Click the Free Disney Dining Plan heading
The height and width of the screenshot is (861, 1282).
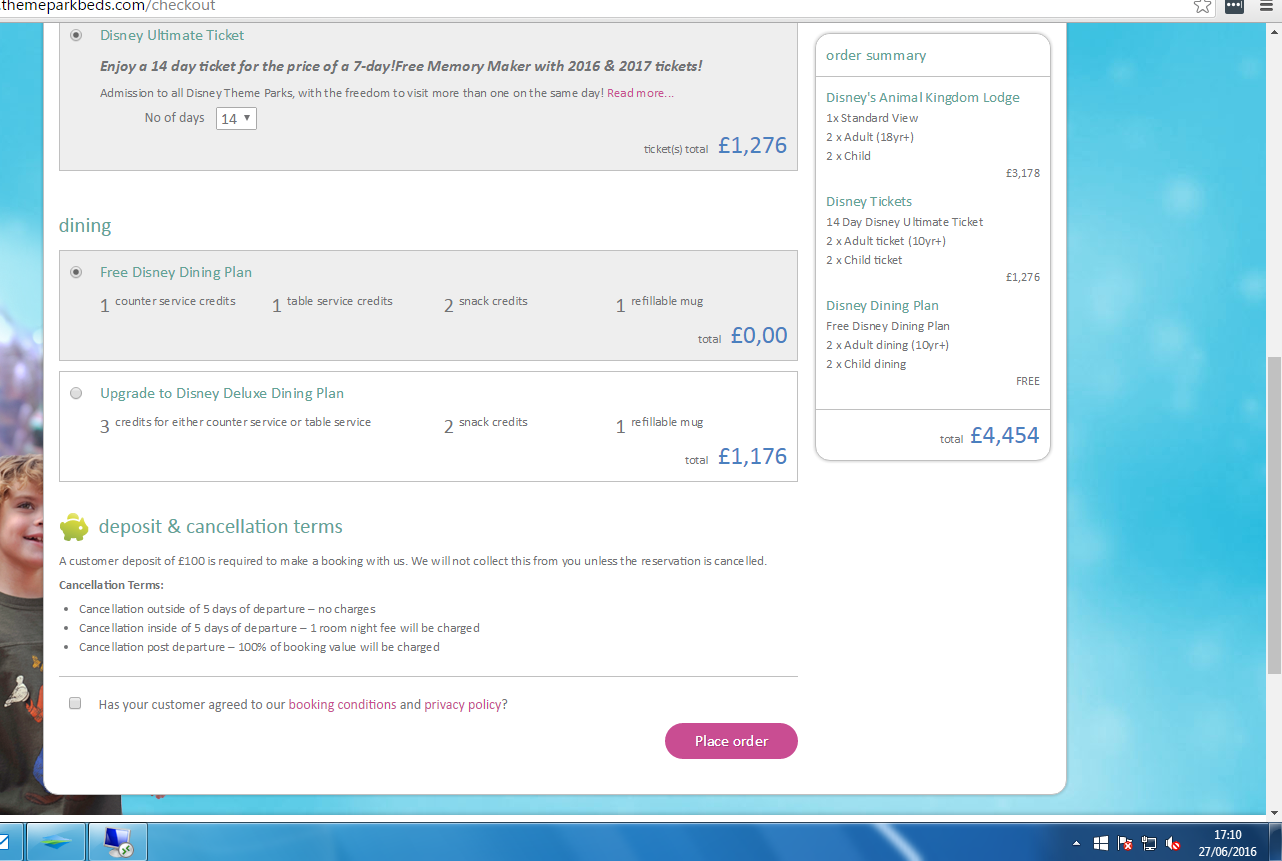[x=176, y=272]
